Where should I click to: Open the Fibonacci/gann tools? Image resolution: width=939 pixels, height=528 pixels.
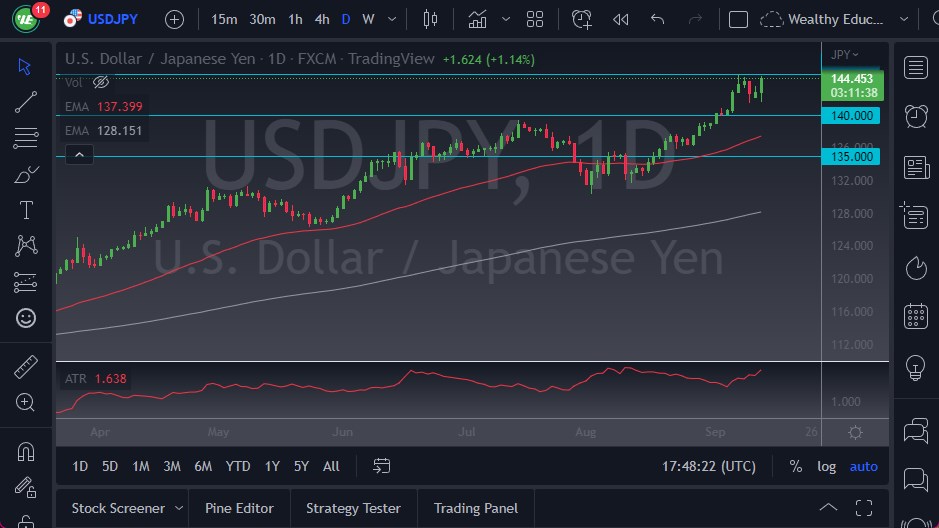(25, 138)
